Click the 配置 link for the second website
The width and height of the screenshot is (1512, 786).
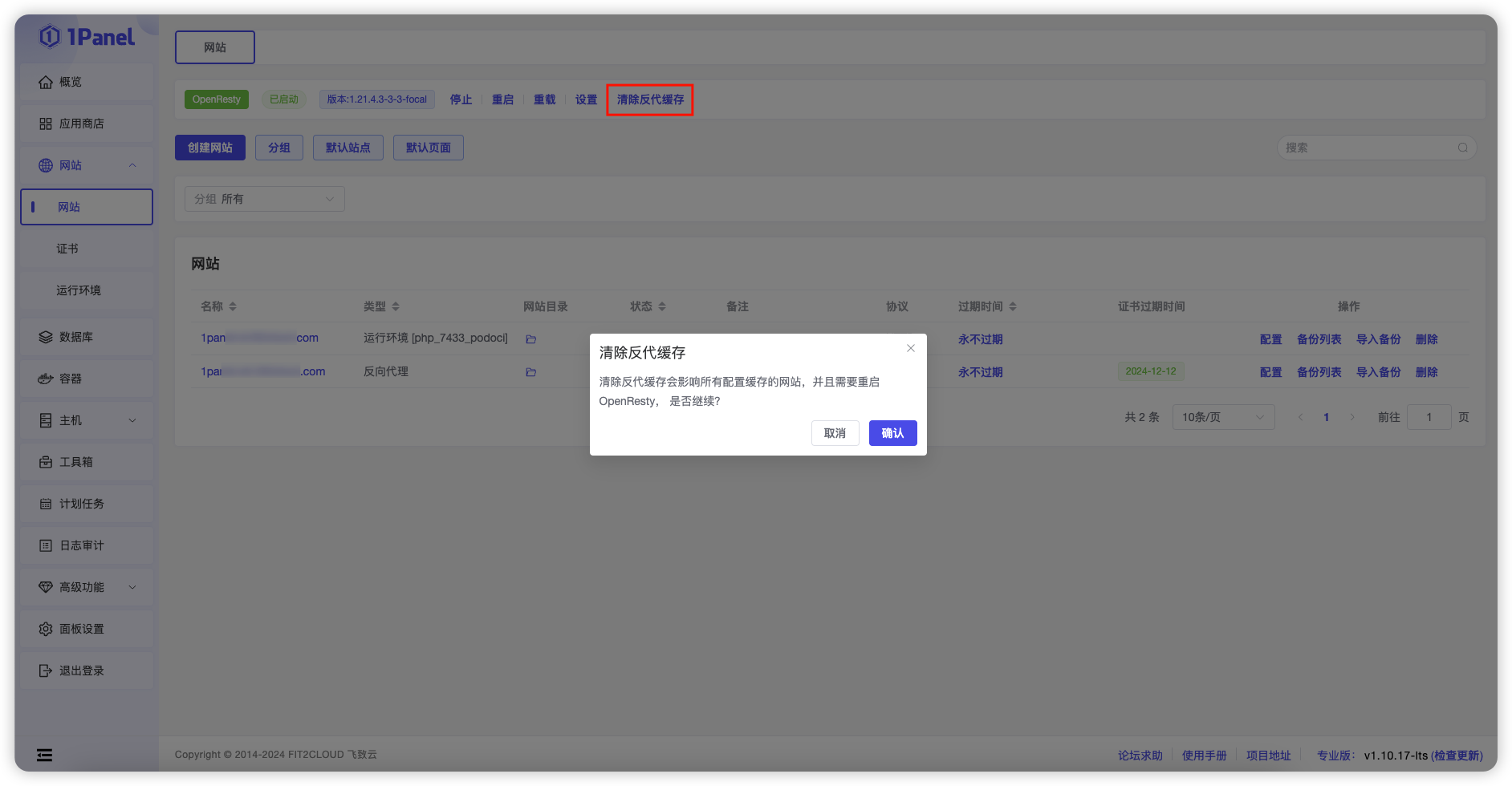[x=1270, y=371]
